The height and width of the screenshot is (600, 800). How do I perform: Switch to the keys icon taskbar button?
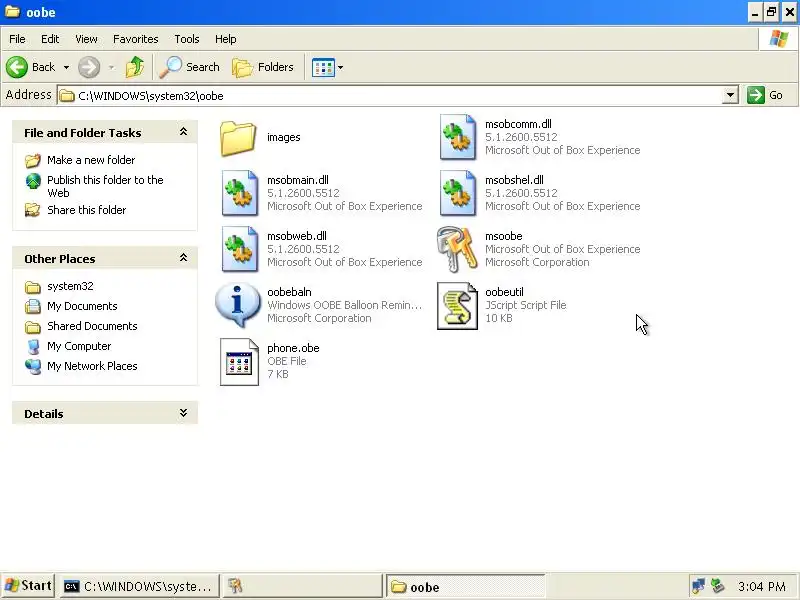pos(302,587)
